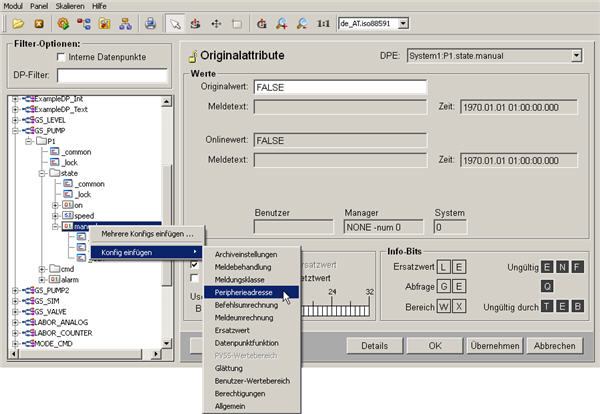Click the print toolbar icon
Viewport: 600px width, 414px height.
[149, 21]
